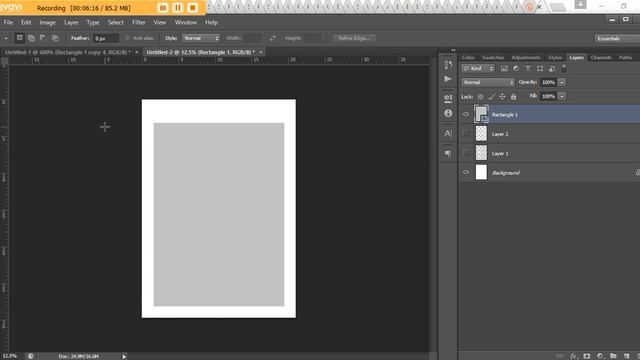Toggle layer filtering on/off switch
Image resolution: width=640 pixels, height=360 pixels.
click(x=564, y=68)
